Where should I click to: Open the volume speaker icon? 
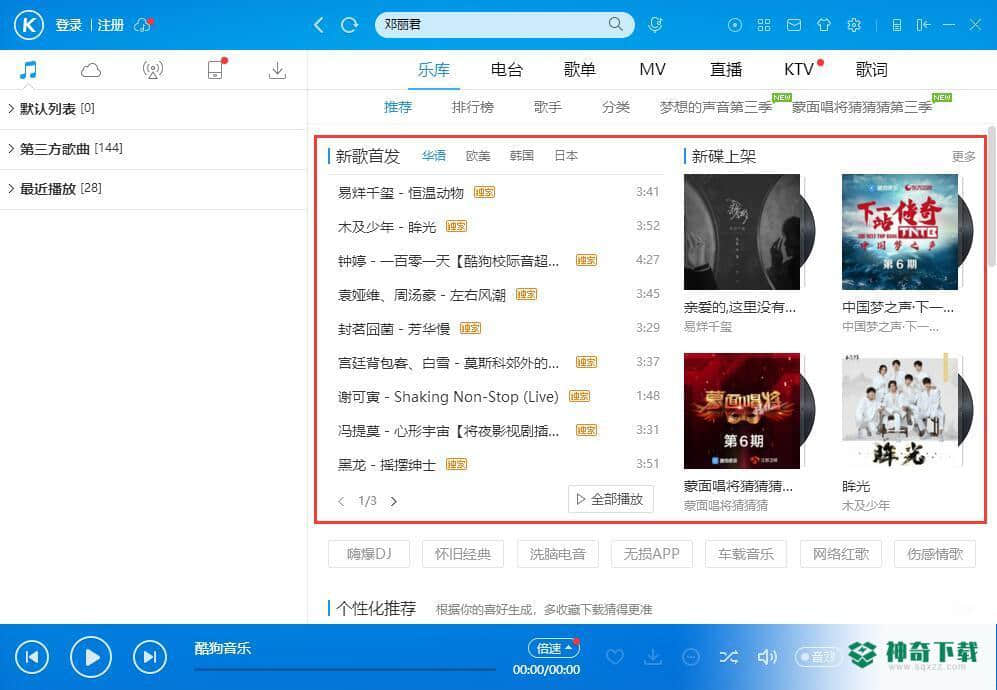(767, 656)
